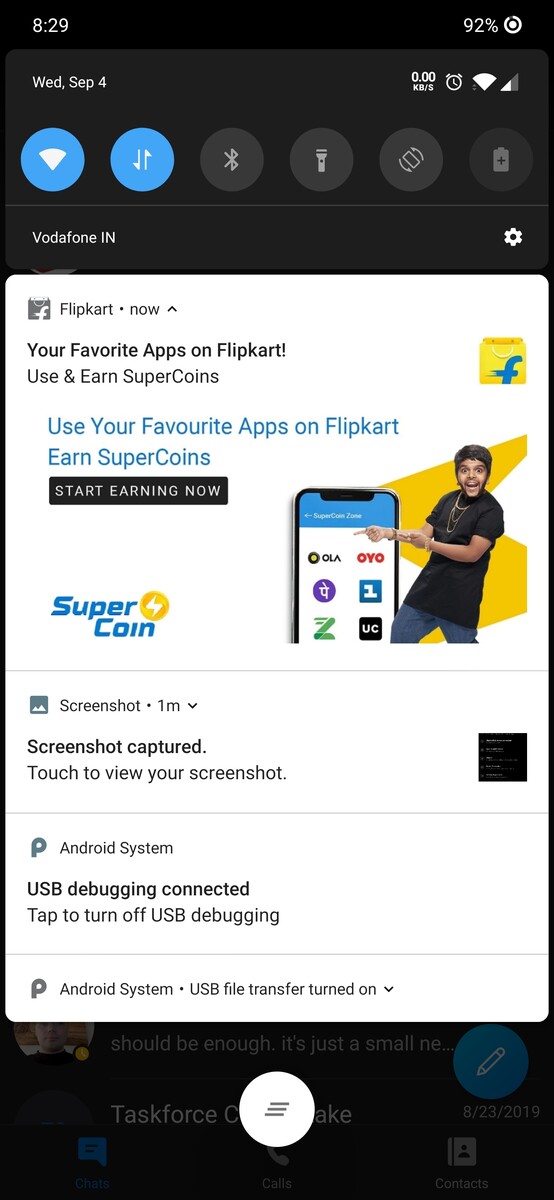Toggle the mobile data quick setting
The width and height of the screenshot is (554, 1200).
(142, 159)
